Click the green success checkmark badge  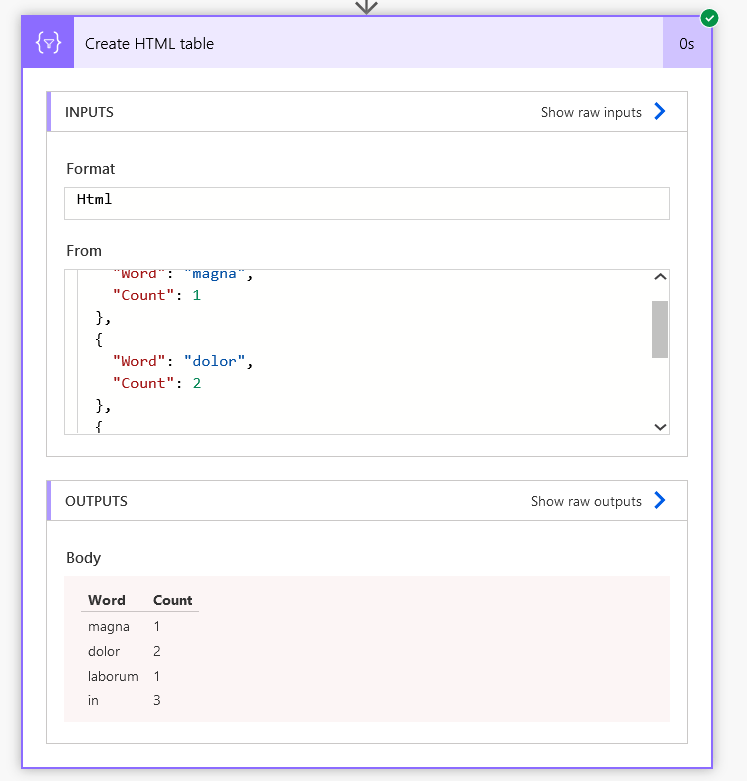click(x=709, y=18)
